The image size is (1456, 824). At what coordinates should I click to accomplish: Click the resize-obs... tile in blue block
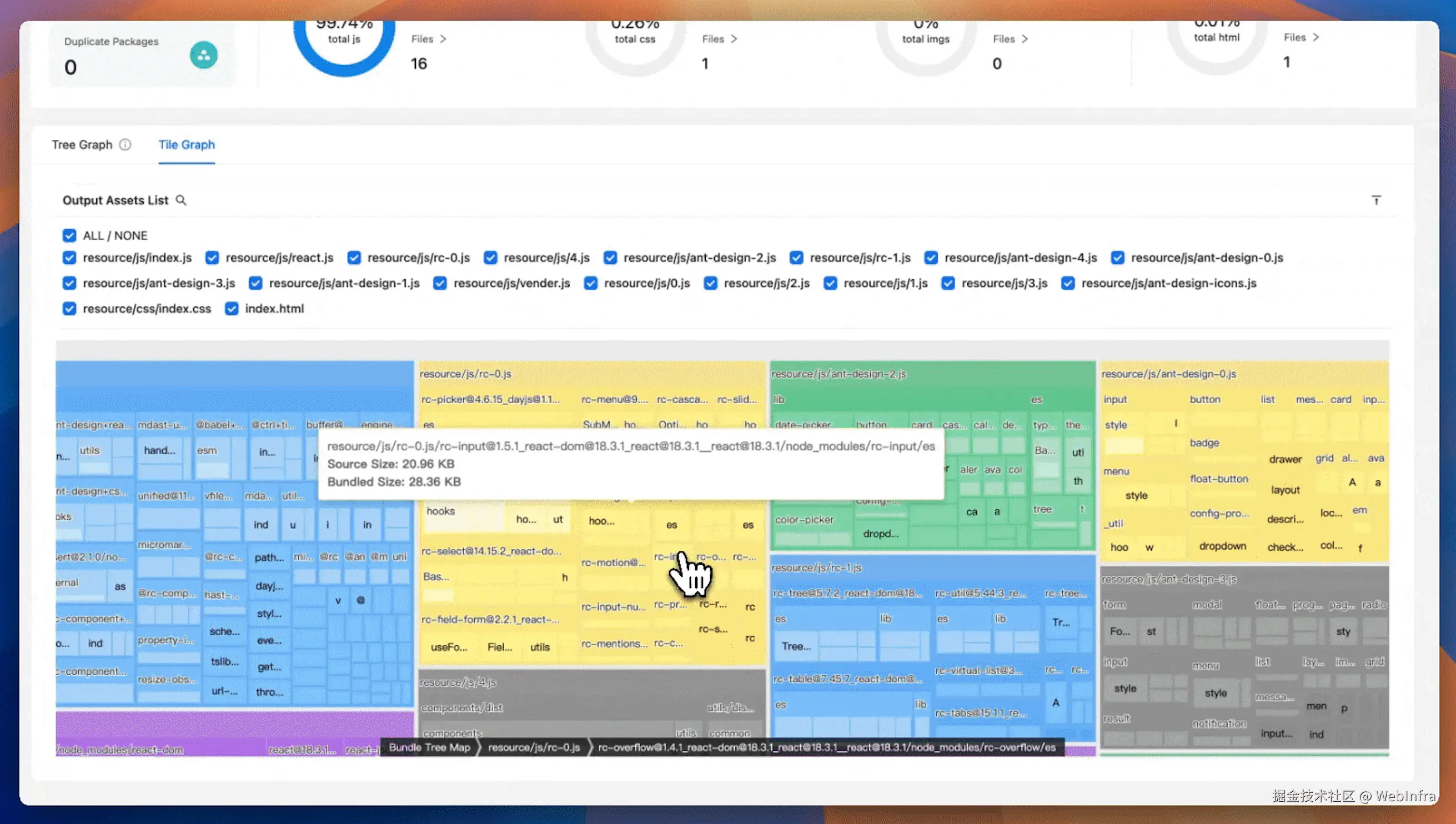click(x=167, y=679)
